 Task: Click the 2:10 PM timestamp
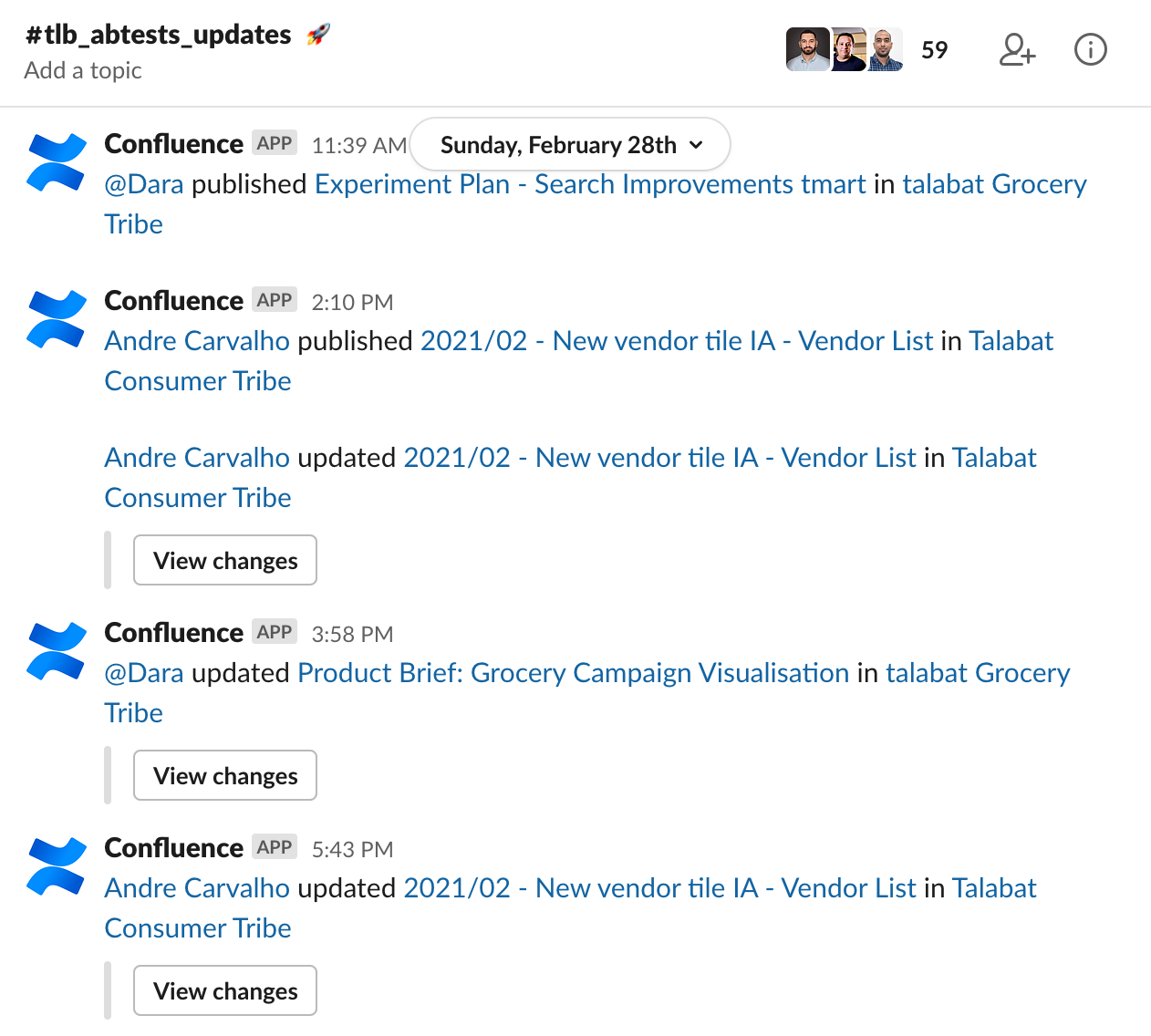(x=352, y=303)
